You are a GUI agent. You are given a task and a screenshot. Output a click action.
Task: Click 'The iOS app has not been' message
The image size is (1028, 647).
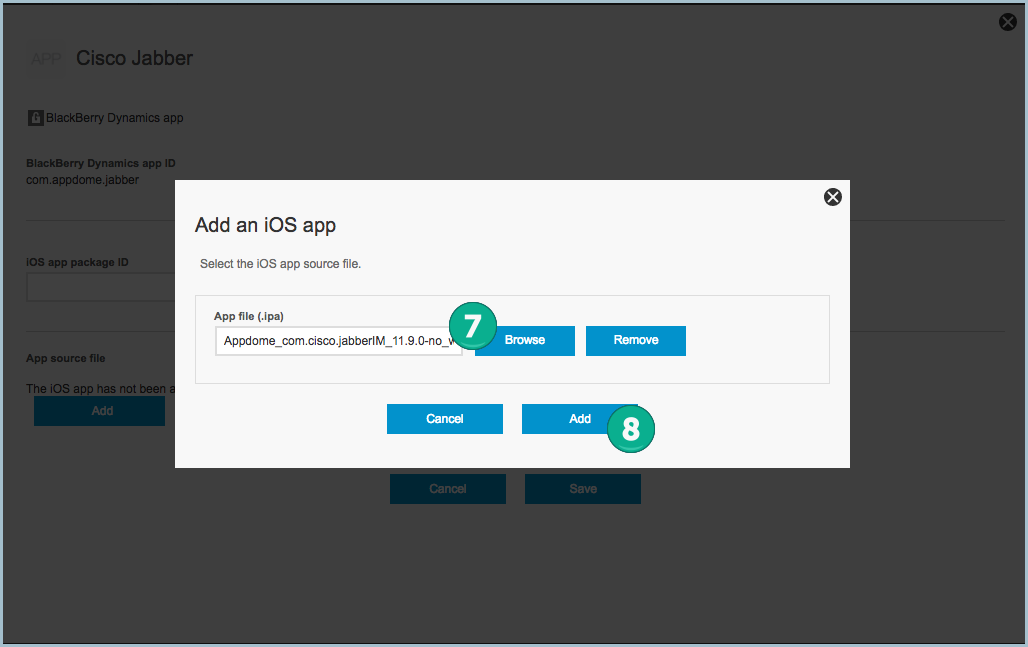click(x=100, y=389)
